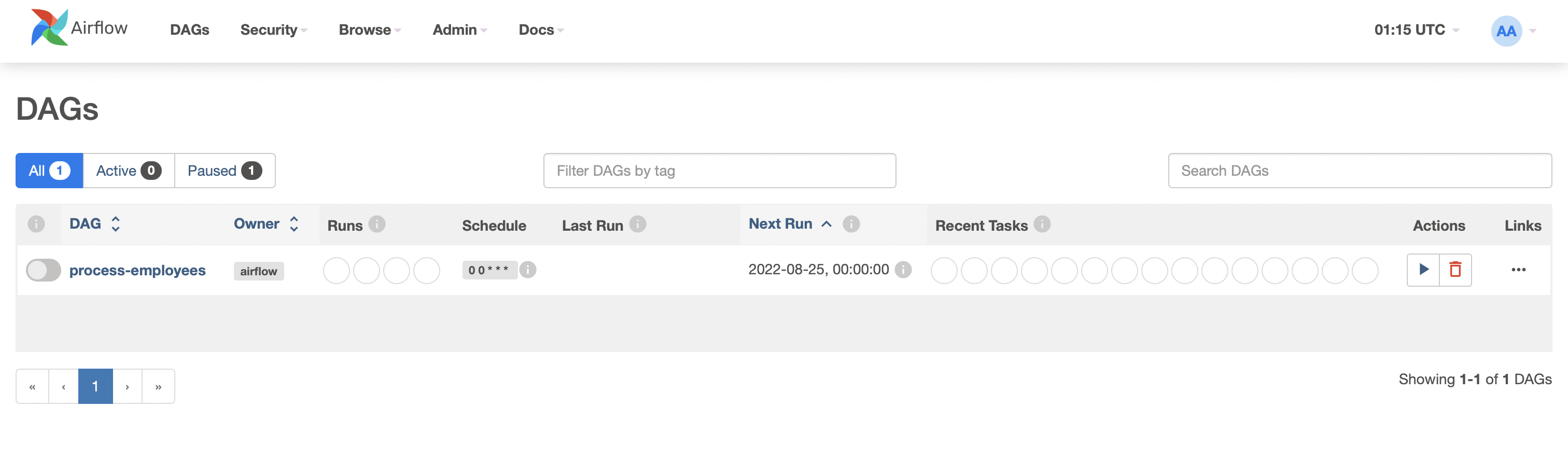Open the AA user account menu
Viewport: 1568px width, 449px height.
(1513, 31)
